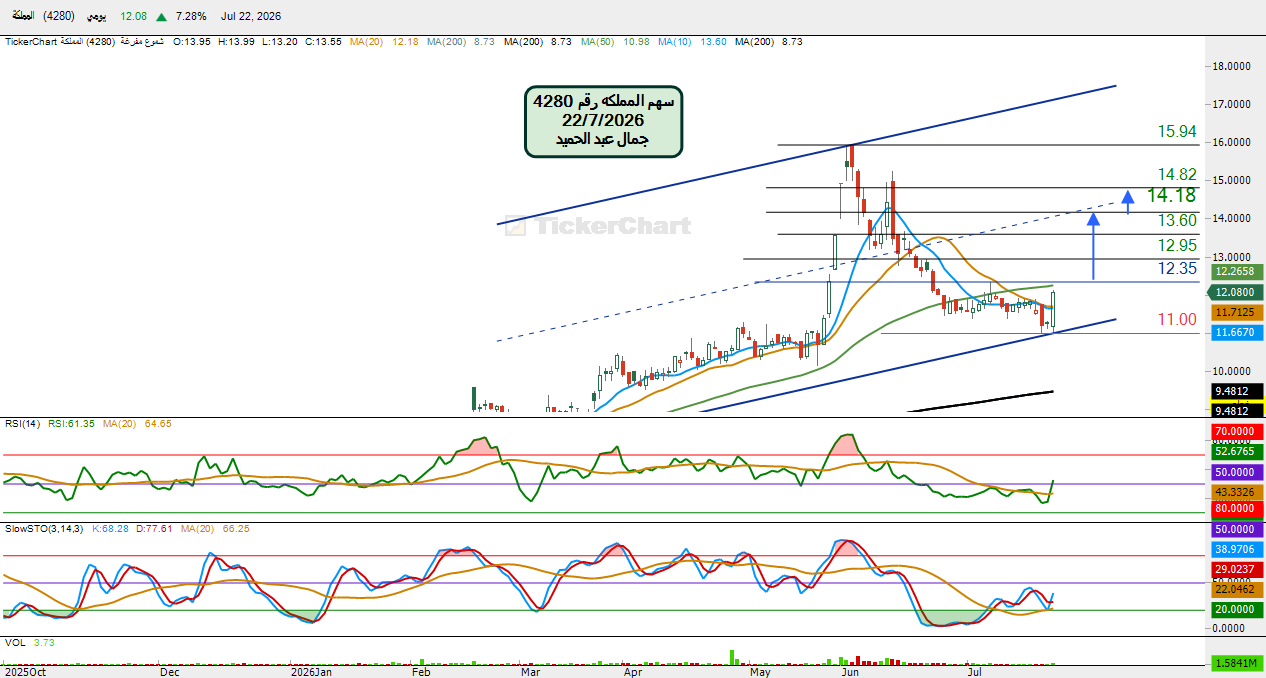The width and height of the screenshot is (1266, 678).
Task: Click the orange 11.7125 price axis tag
Action: (1237, 313)
